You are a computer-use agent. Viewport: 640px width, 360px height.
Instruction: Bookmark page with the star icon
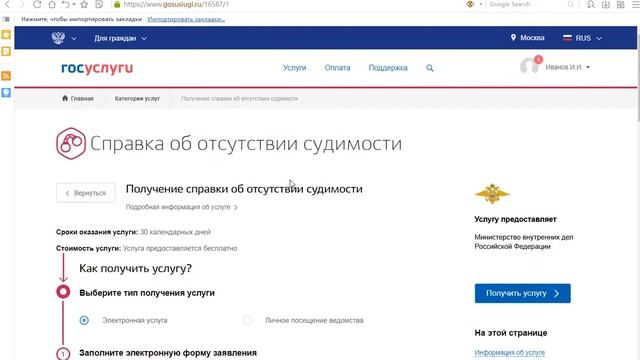click(84, 4)
